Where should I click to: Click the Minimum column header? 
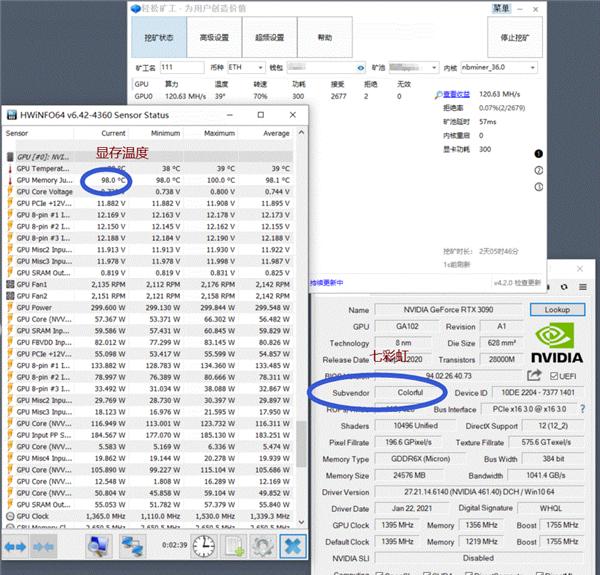point(165,133)
